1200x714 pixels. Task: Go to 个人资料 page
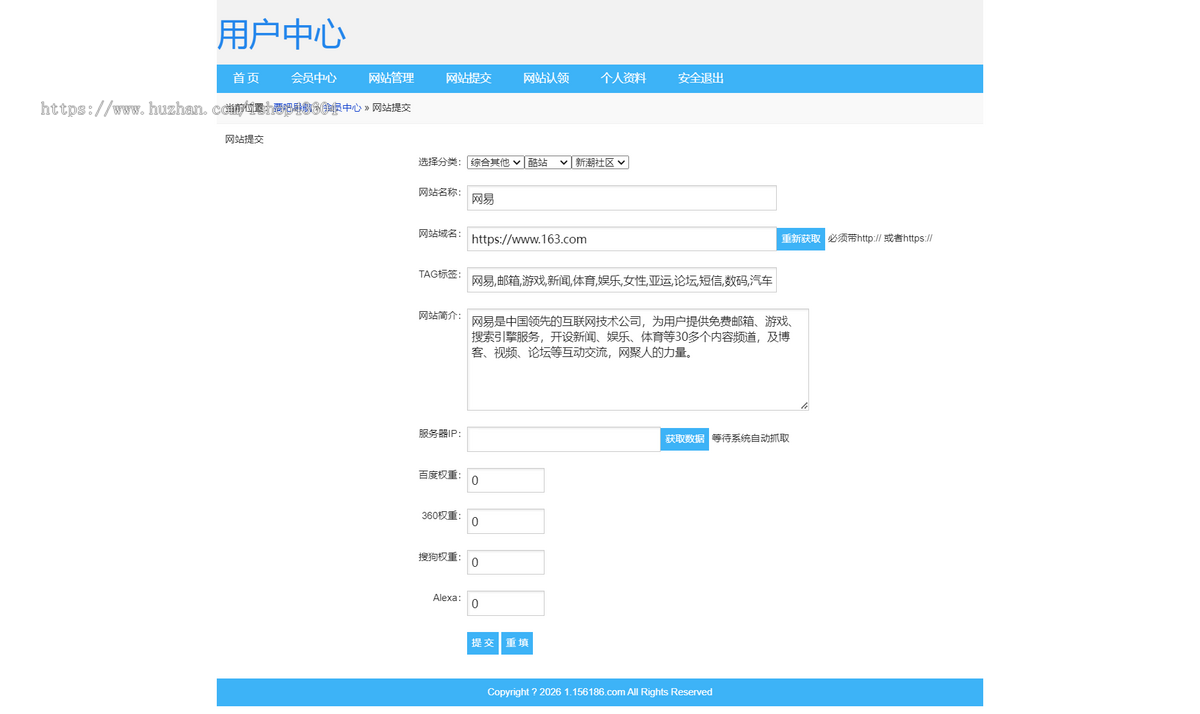click(x=623, y=78)
